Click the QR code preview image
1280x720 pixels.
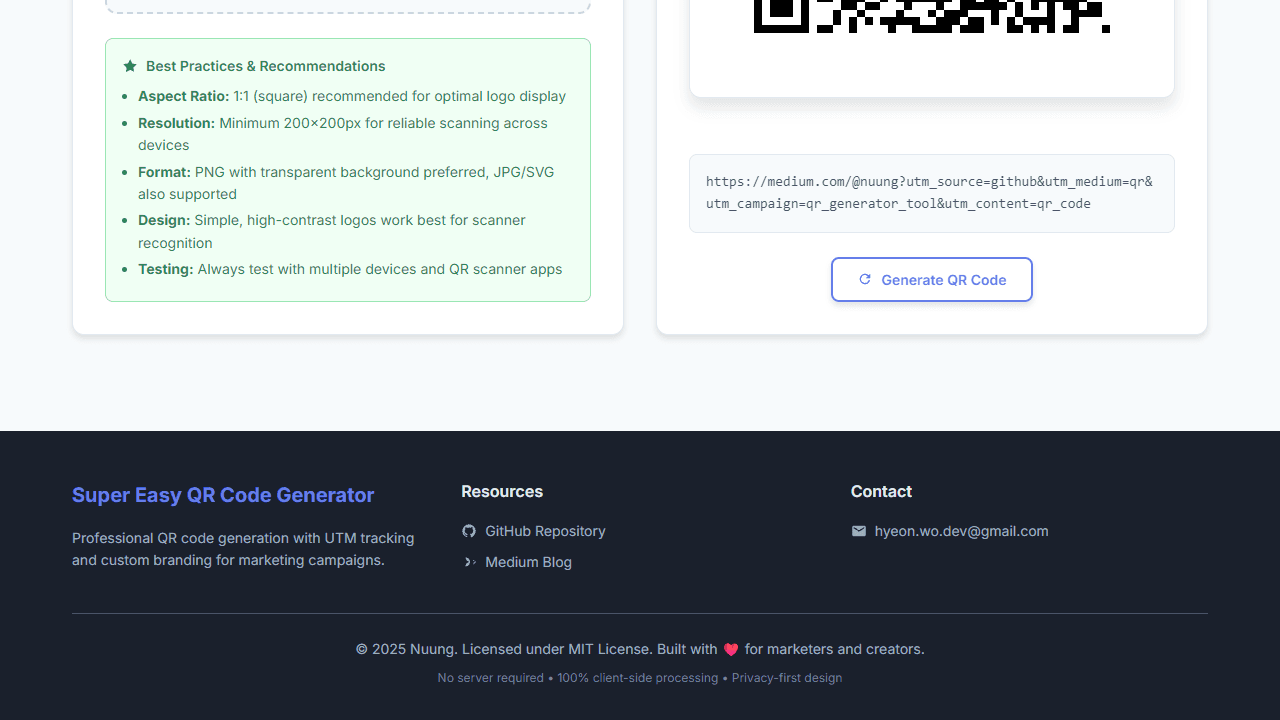click(931, 17)
